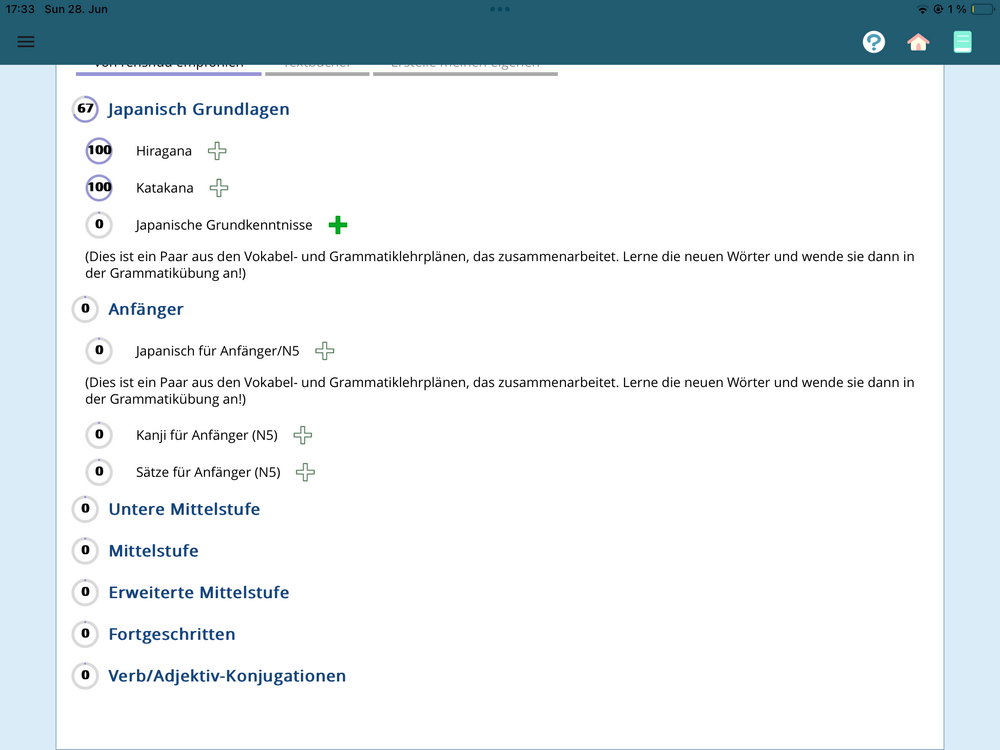
Task: Open the Hiragana lesson link
Action: tap(164, 151)
